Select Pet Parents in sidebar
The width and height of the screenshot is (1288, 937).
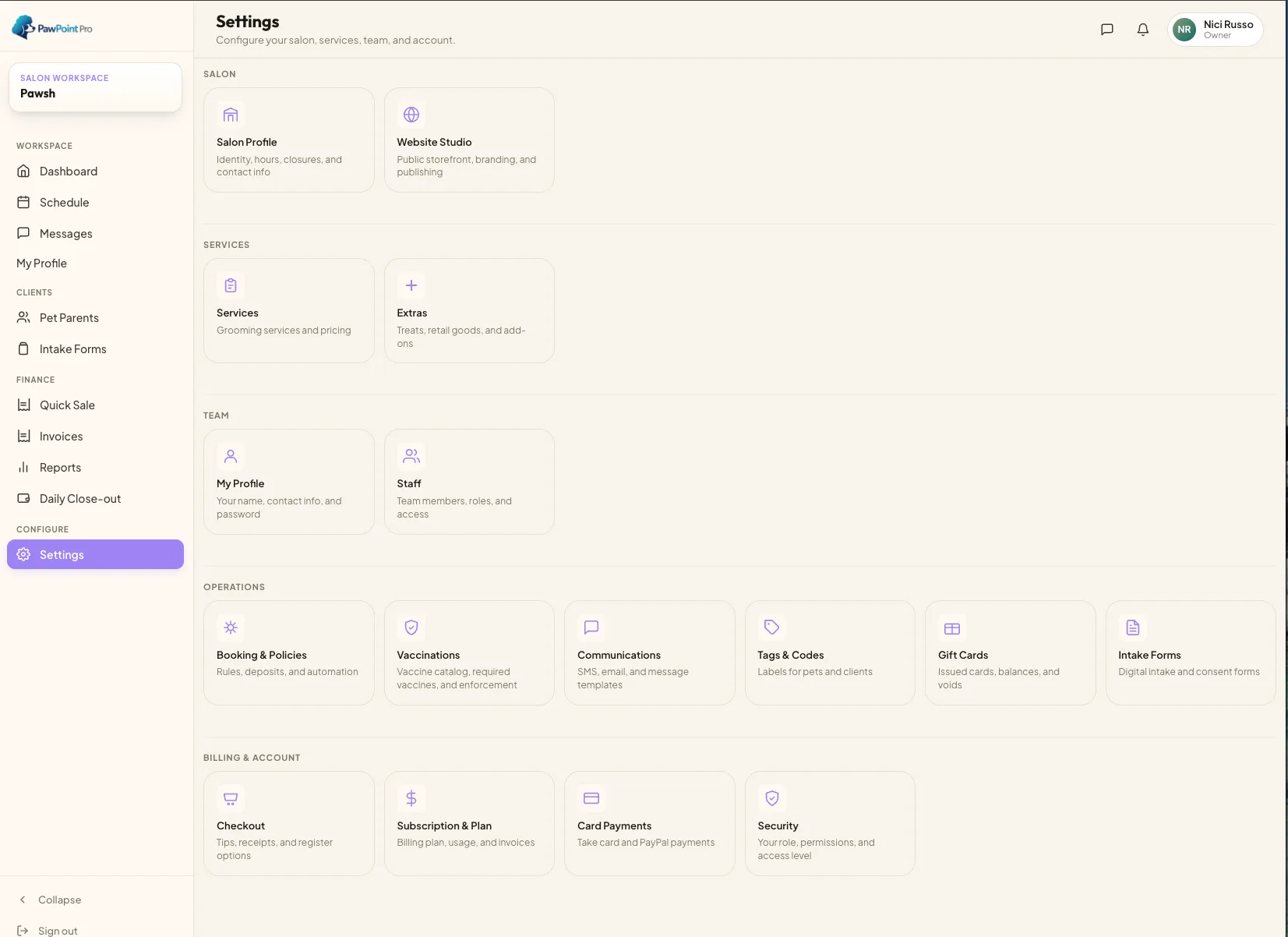[95, 318]
